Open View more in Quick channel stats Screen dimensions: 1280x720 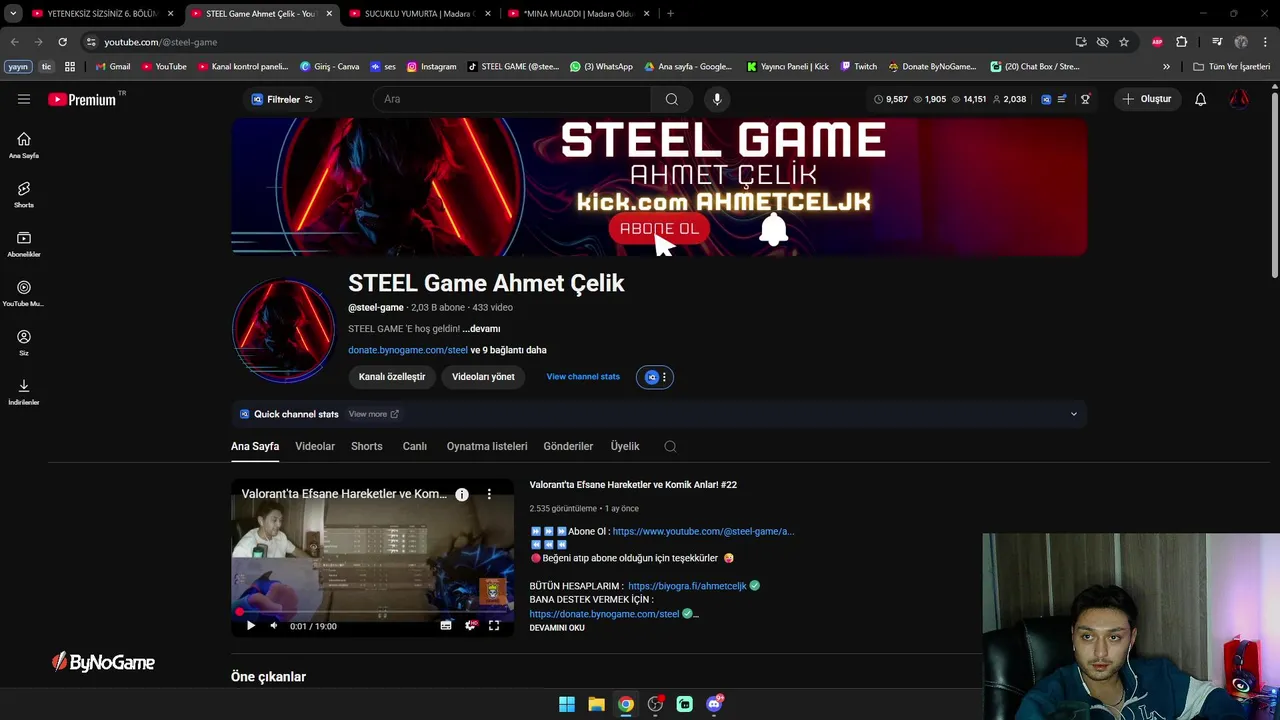coord(373,414)
